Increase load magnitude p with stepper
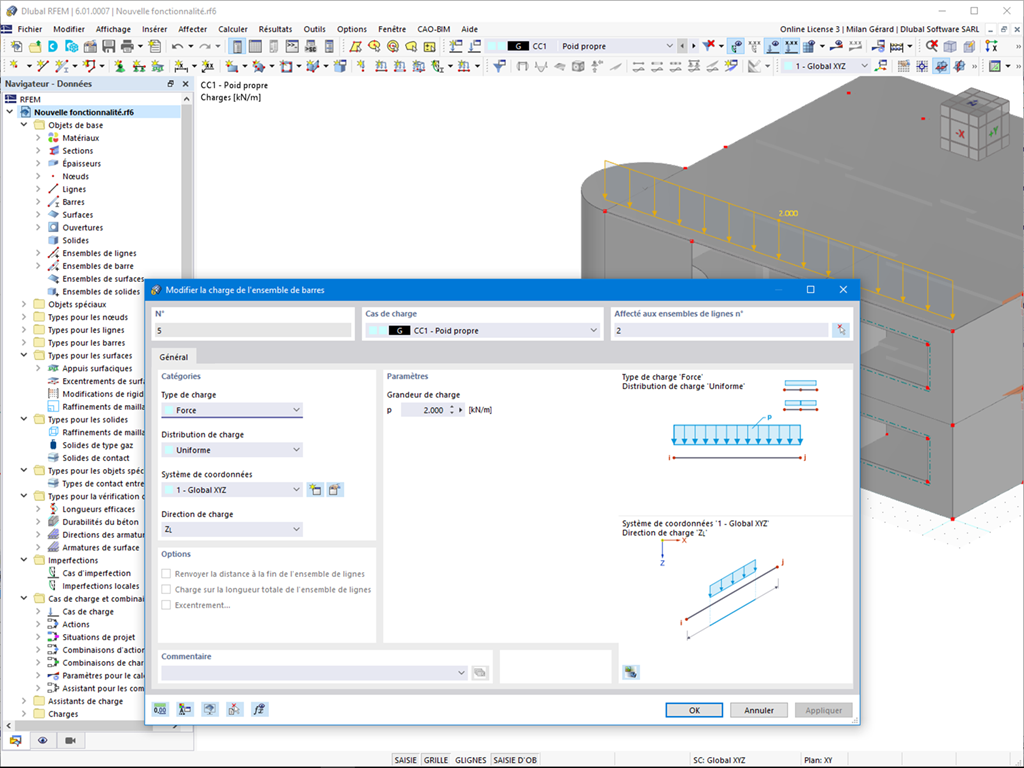 click(452, 408)
